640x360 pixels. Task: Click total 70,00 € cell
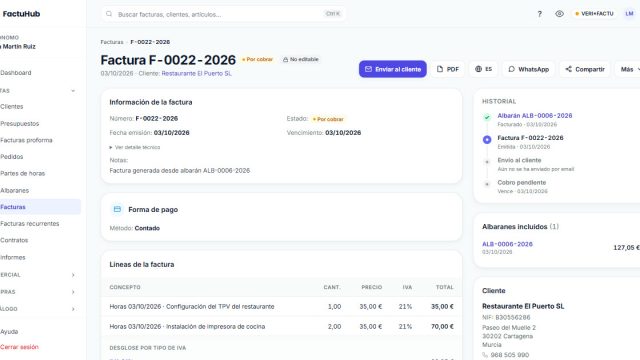point(442,327)
